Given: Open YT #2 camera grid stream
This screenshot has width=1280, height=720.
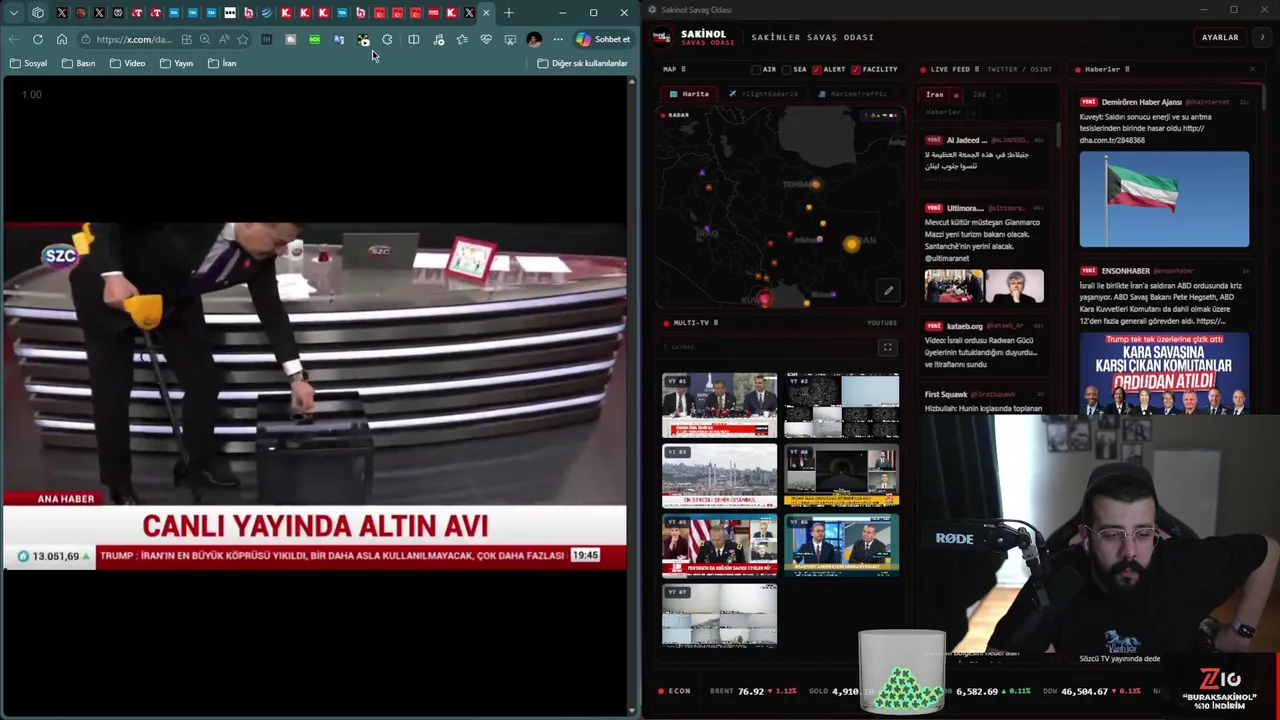Looking at the screenshot, I should [x=841, y=405].
